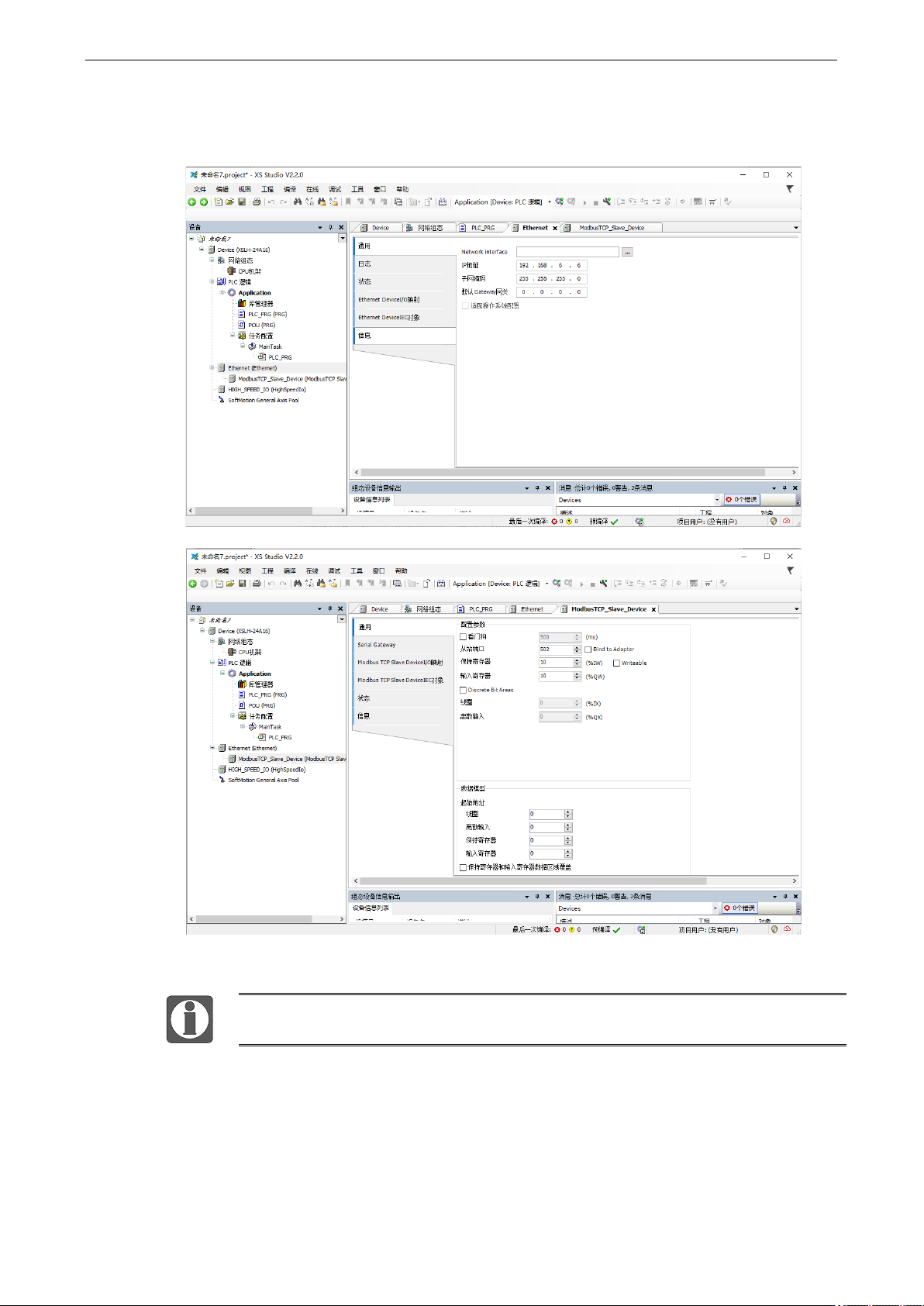Open the 工程 menu in the upper window
Screen dimensions: 924x1306
pyautogui.click(x=267, y=189)
